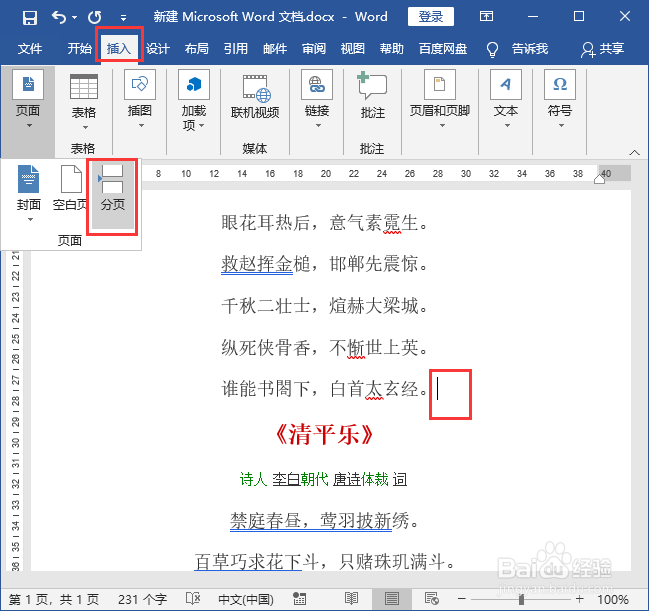The height and width of the screenshot is (611, 649).
Task: Switch to the 审阅 tab
Action: [x=314, y=48]
